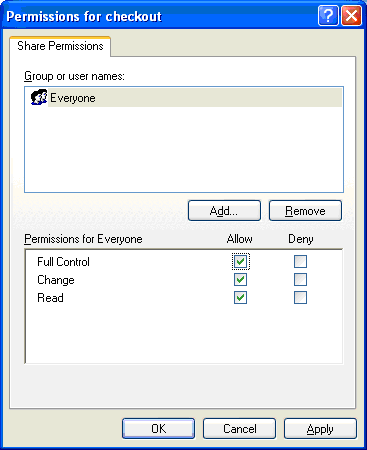Click the Read permission label
This screenshot has height=450, width=367.
(50, 298)
